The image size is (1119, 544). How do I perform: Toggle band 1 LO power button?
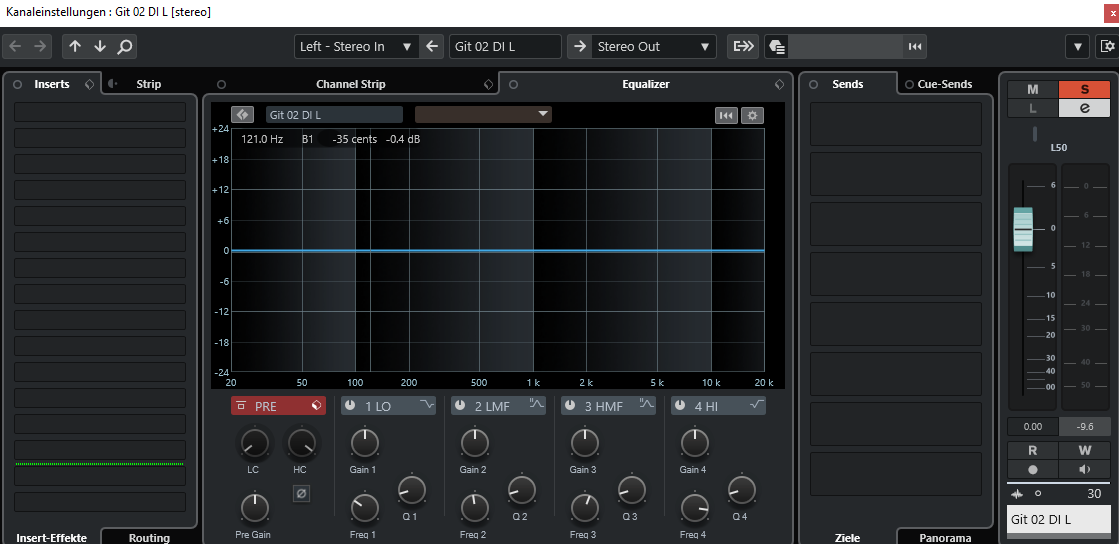click(350, 405)
